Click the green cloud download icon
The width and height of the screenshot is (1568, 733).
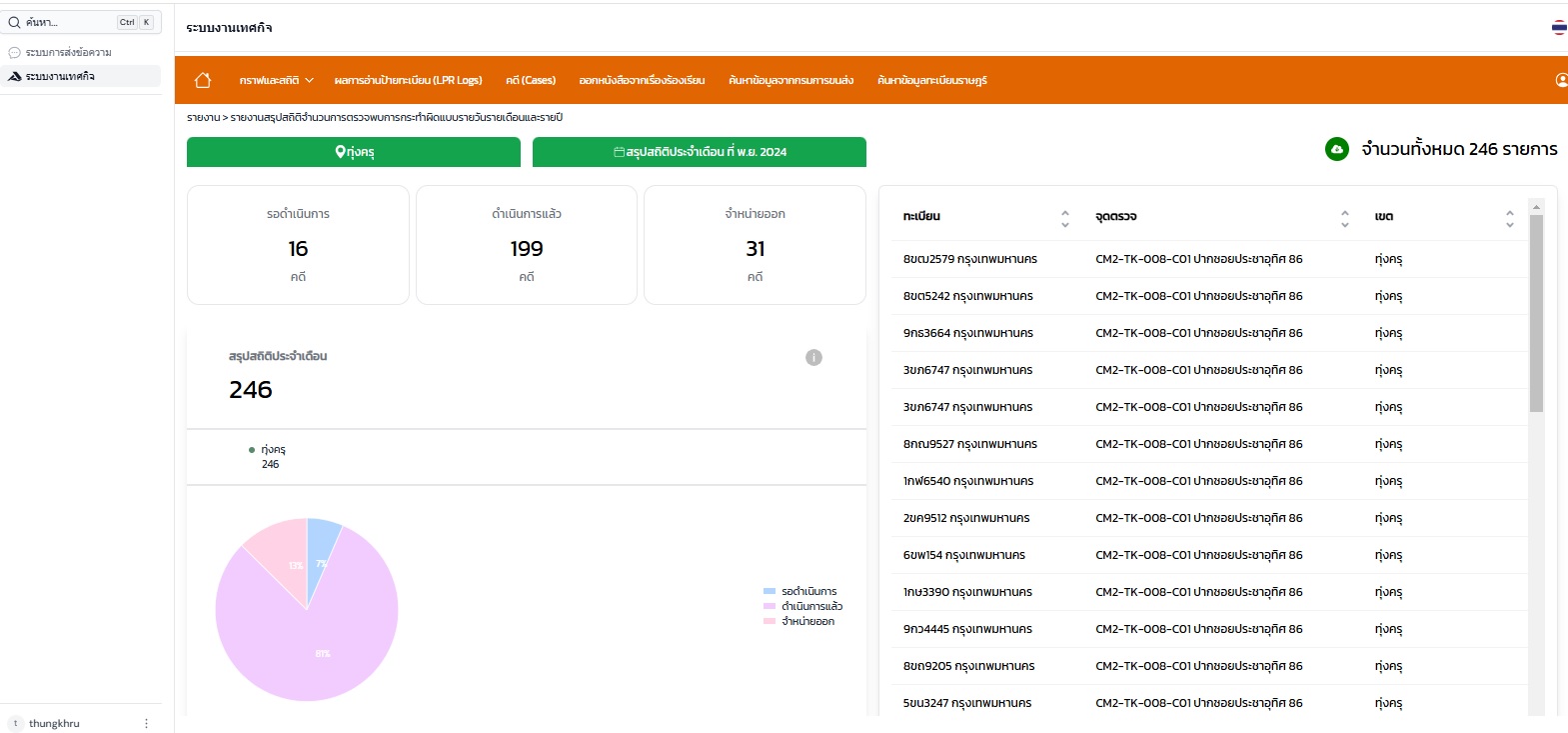click(1336, 149)
